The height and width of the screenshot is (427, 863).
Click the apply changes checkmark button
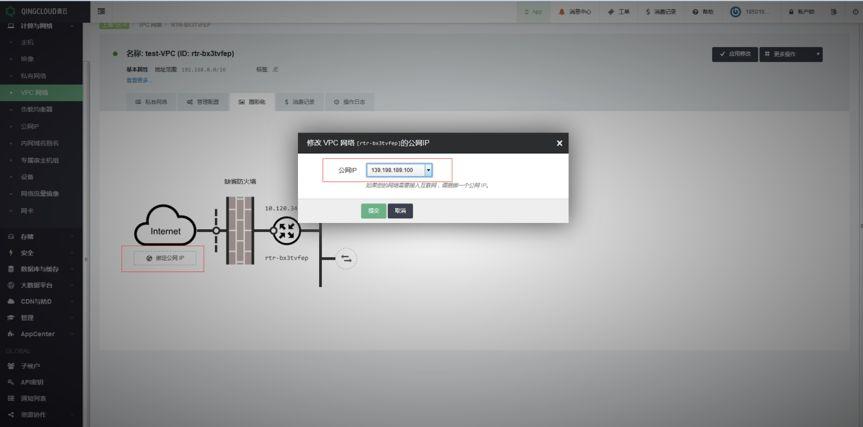coord(734,53)
